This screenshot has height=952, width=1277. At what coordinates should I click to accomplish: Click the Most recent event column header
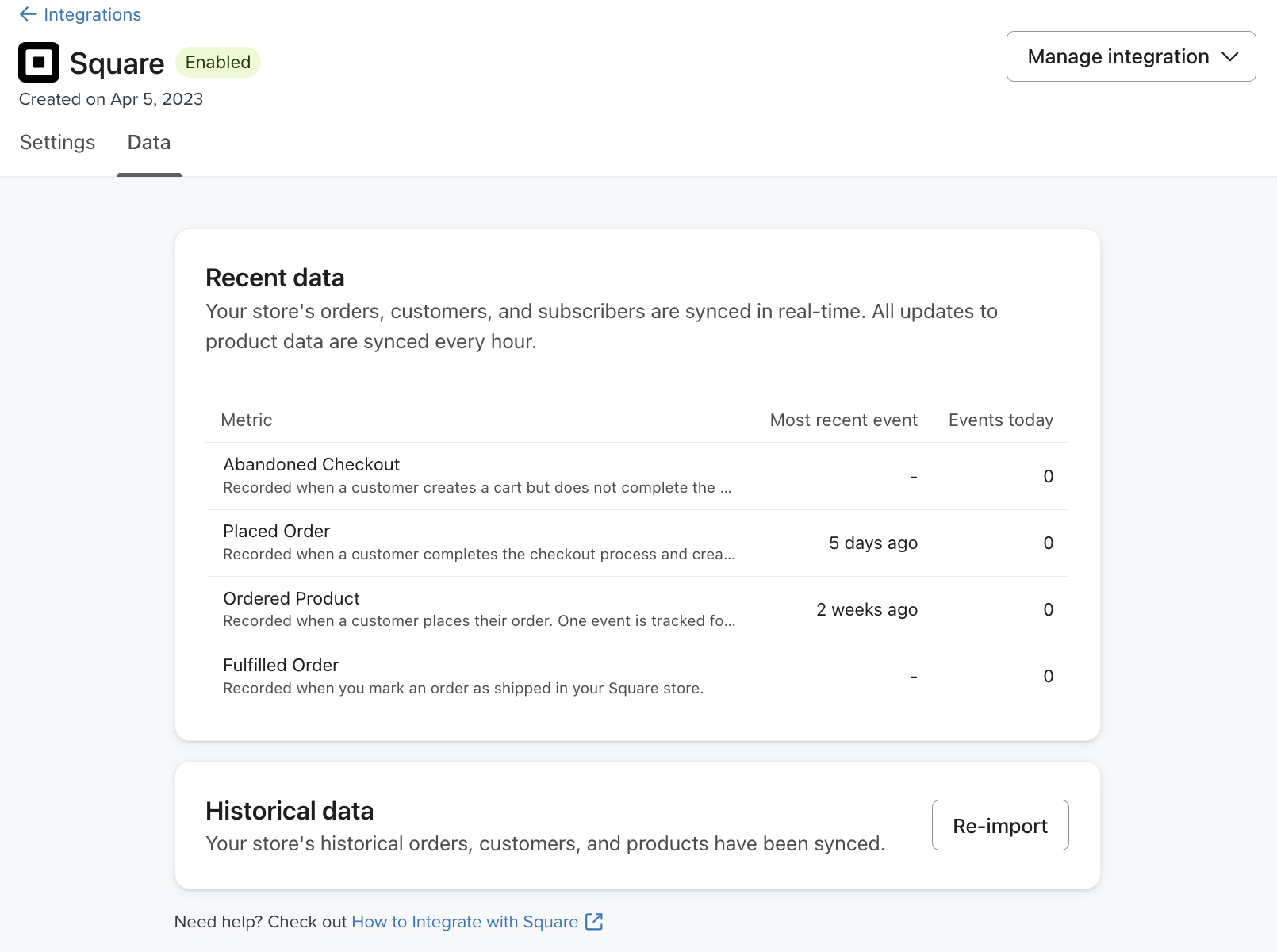[843, 420]
